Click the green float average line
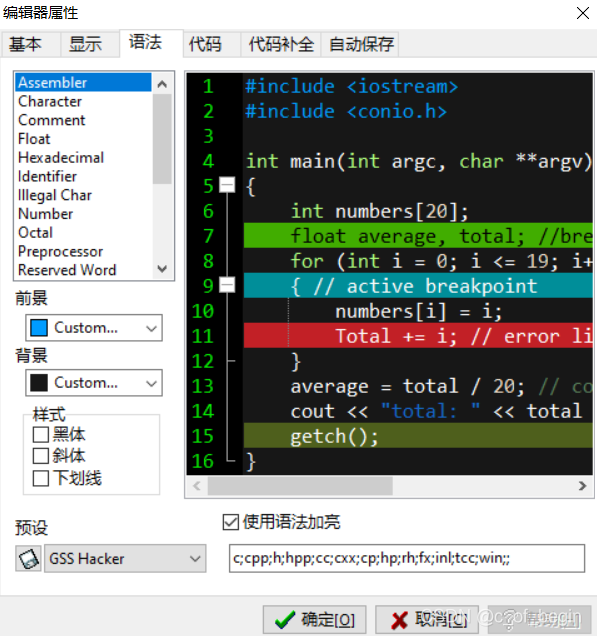The height and width of the screenshot is (636, 597). tap(418, 236)
